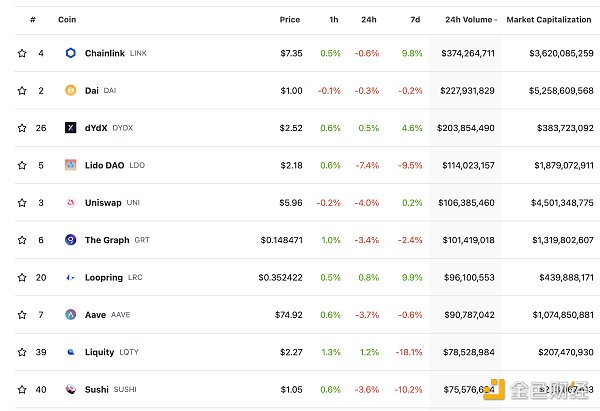Sort coins by Price column header
Viewport: 600px width, 411px height.
click(290, 19)
